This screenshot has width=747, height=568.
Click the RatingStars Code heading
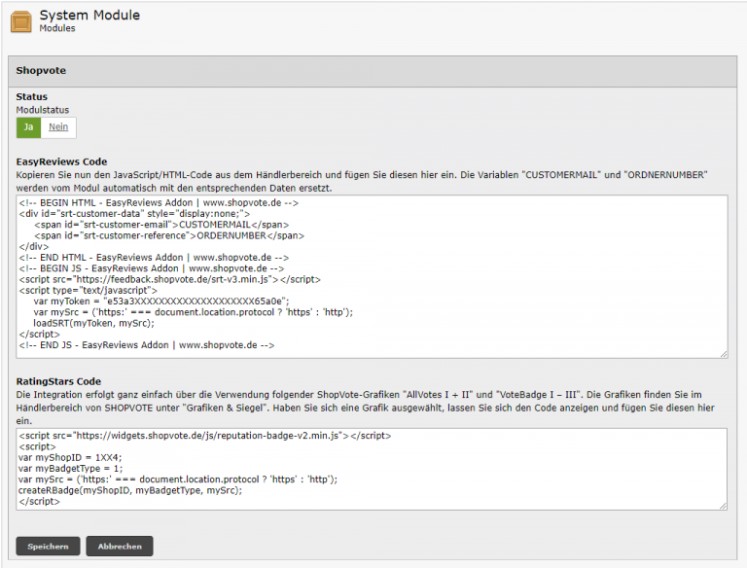tap(59, 381)
